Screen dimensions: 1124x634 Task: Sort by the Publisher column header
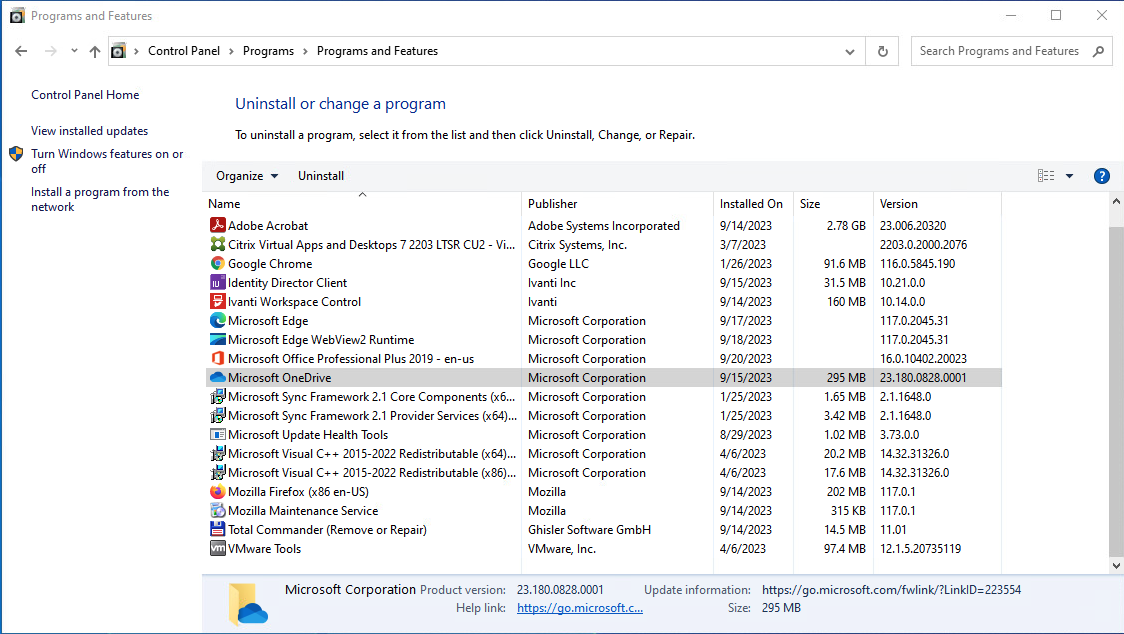617,204
